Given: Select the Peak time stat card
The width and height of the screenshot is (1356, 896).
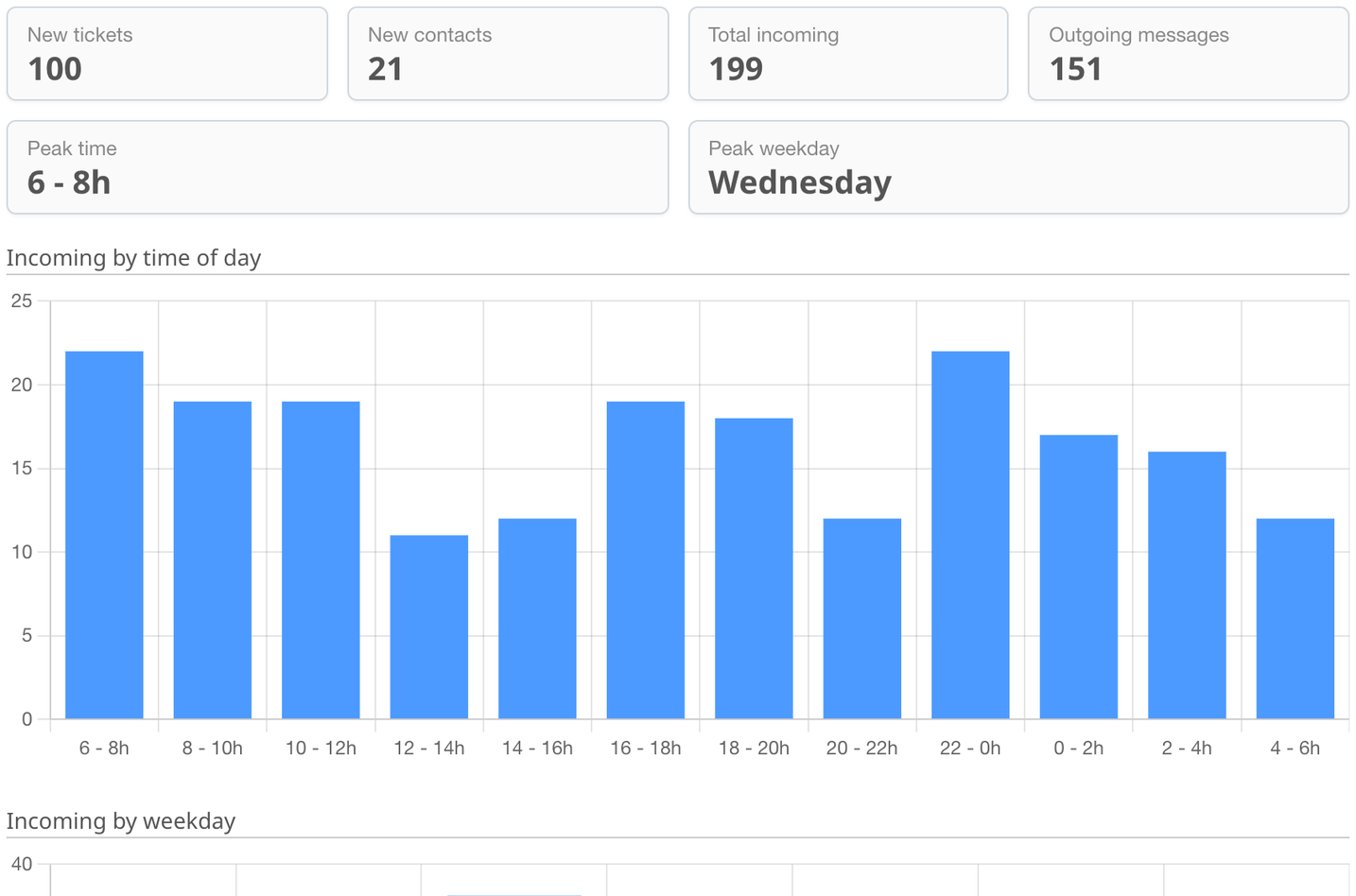Looking at the screenshot, I should 338,167.
